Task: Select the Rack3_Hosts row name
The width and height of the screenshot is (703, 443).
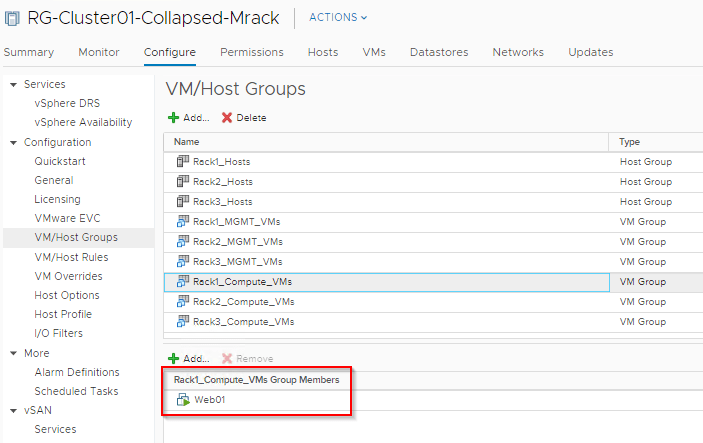Action: (x=223, y=202)
